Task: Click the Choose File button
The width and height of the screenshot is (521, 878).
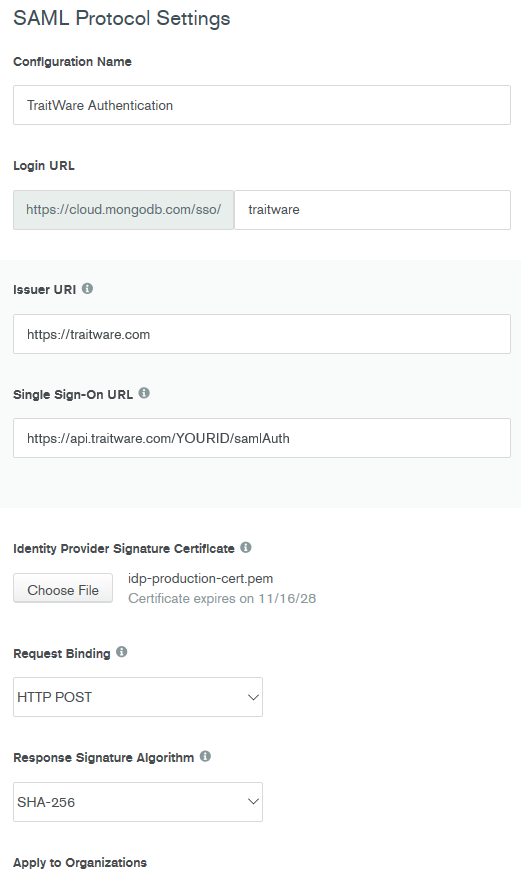Action: coord(63,589)
